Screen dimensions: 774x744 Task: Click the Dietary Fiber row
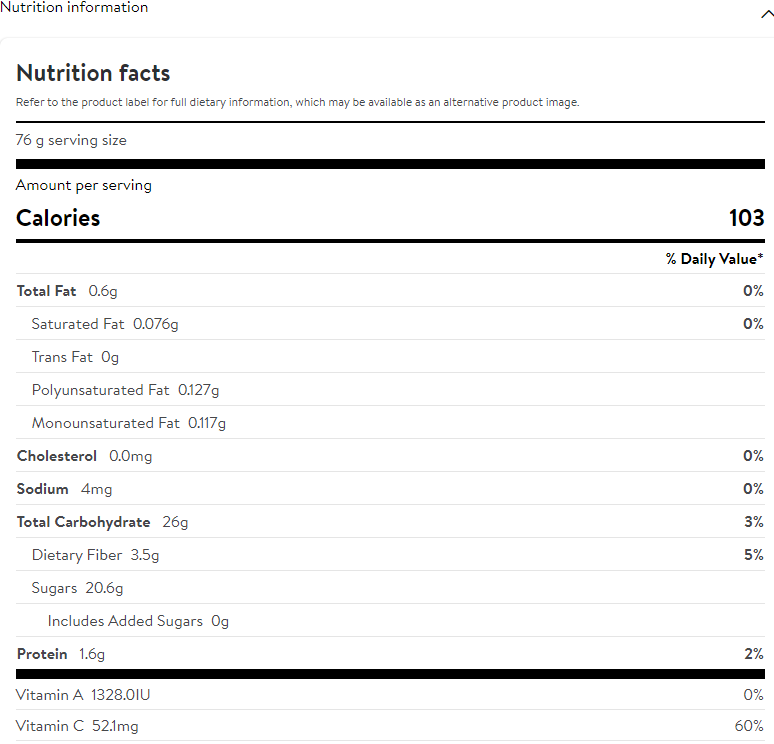[95, 555]
